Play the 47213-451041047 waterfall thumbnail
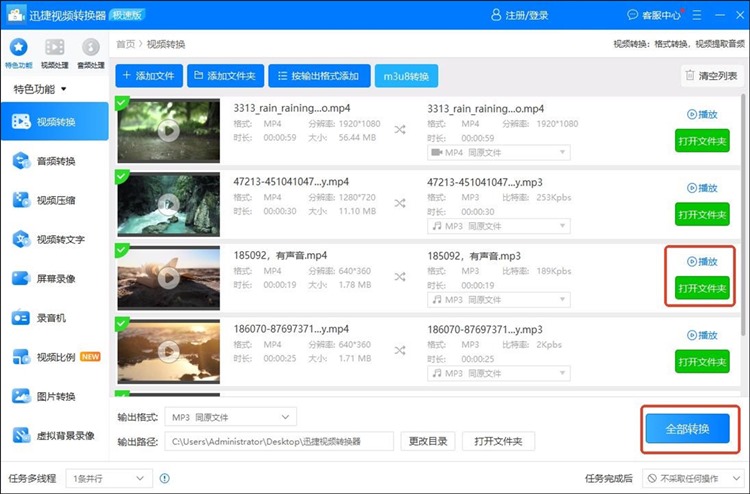Image resolution: width=750 pixels, height=494 pixels. (169, 204)
